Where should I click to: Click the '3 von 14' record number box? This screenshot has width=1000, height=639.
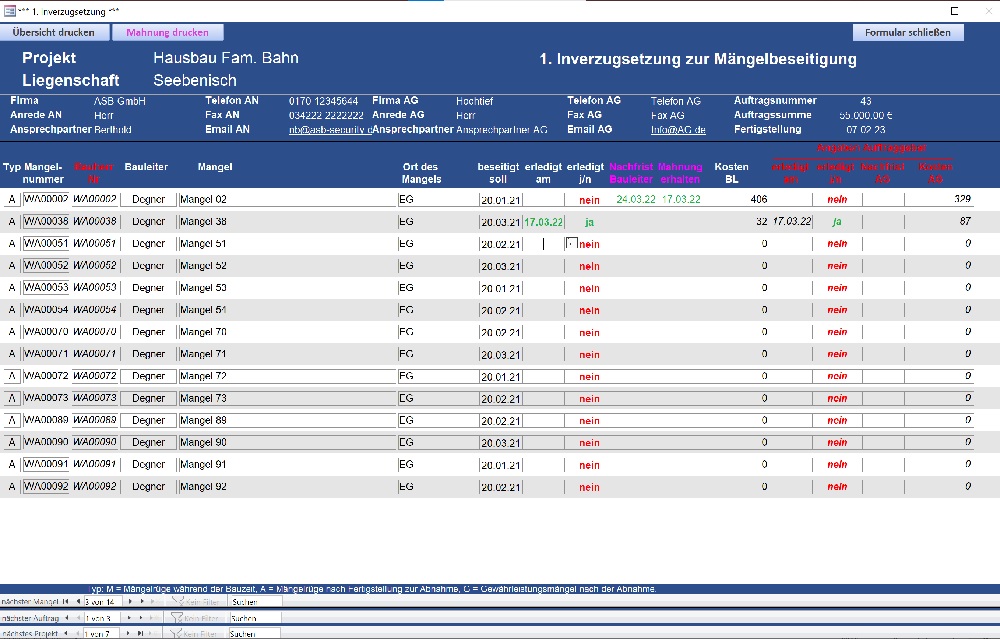103,601
